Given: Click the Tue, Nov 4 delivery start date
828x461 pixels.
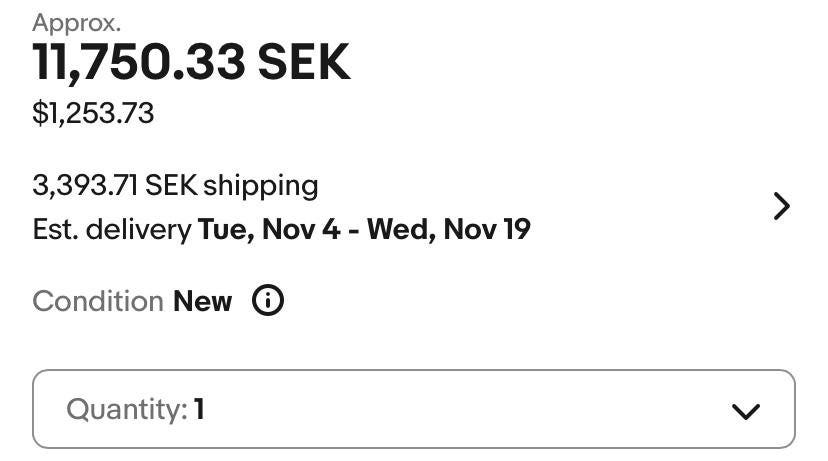Looking at the screenshot, I should pos(269,230).
